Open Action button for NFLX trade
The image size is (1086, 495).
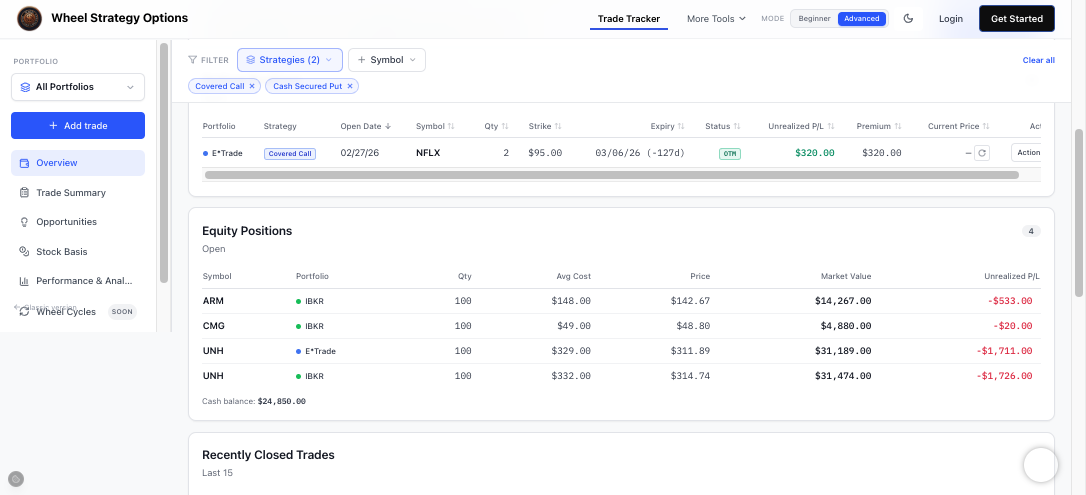(x=1026, y=152)
